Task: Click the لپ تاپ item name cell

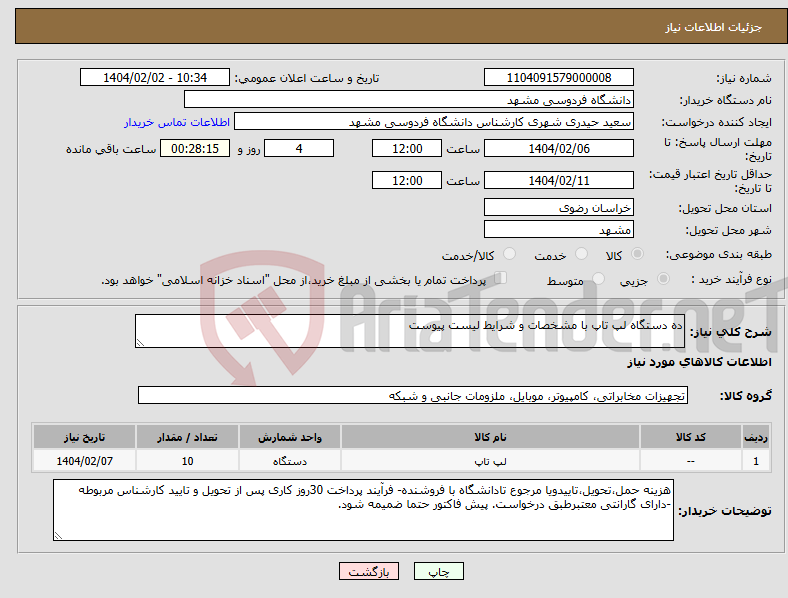Action: pos(490,461)
